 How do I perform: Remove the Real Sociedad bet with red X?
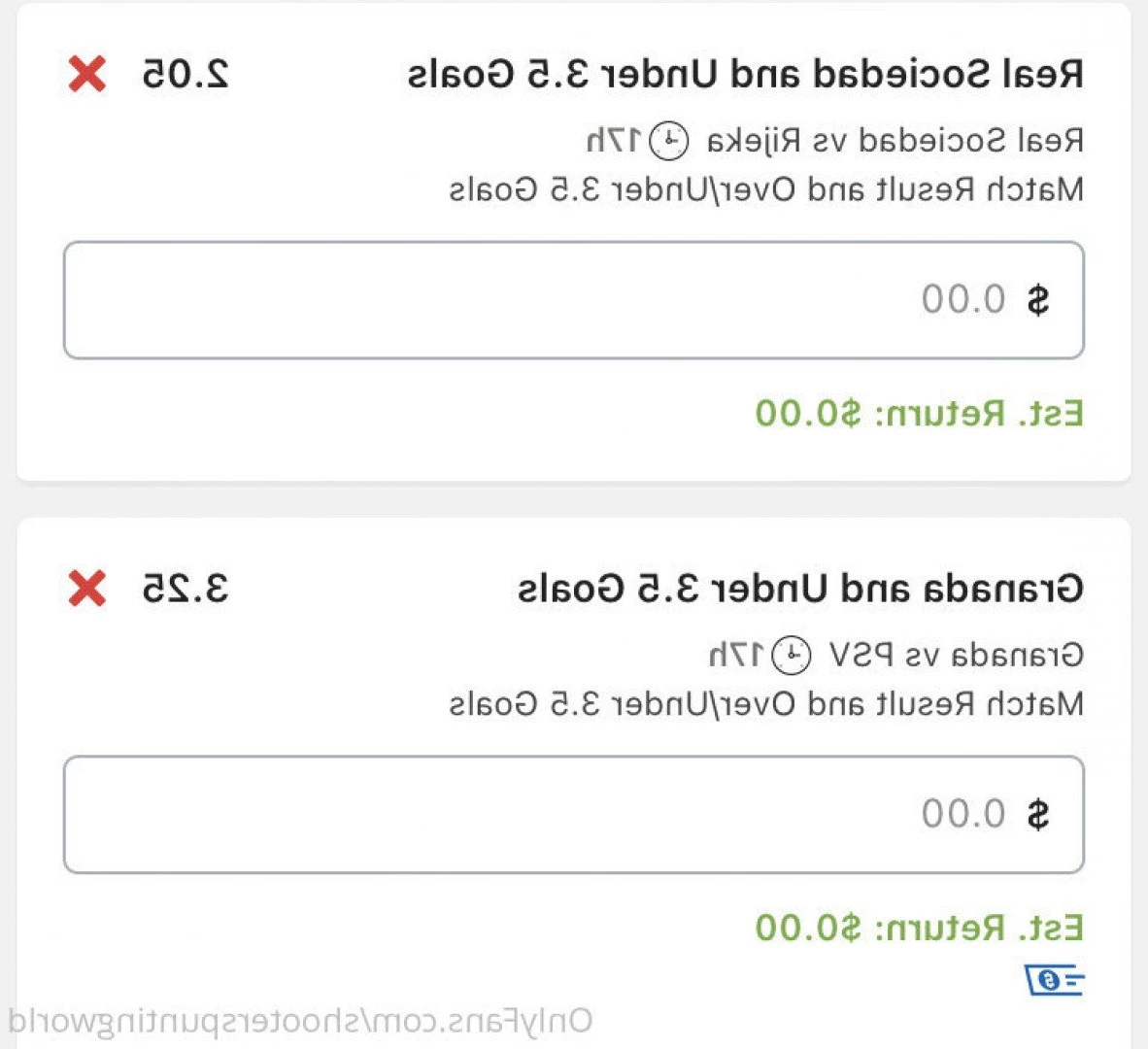pos(87,74)
